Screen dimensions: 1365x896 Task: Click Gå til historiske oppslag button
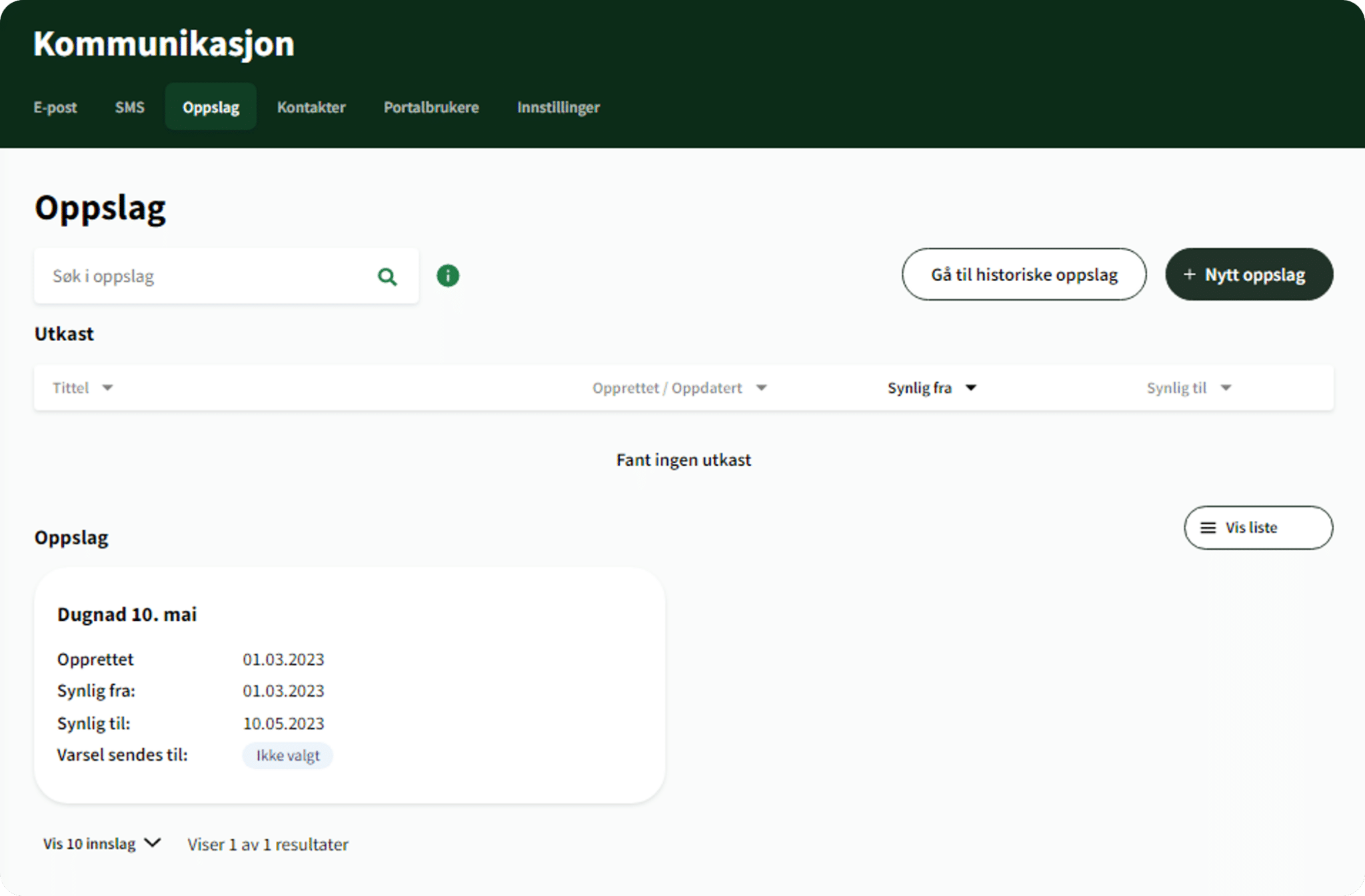point(1024,274)
